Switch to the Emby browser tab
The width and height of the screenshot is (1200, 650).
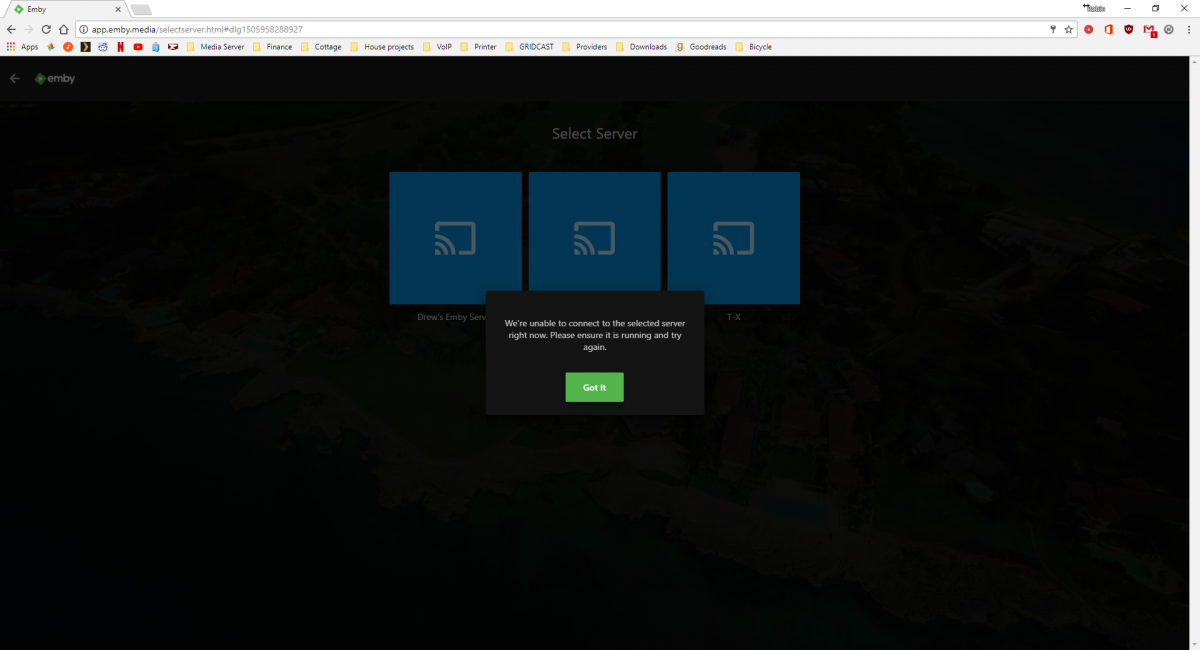click(x=60, y=9)
